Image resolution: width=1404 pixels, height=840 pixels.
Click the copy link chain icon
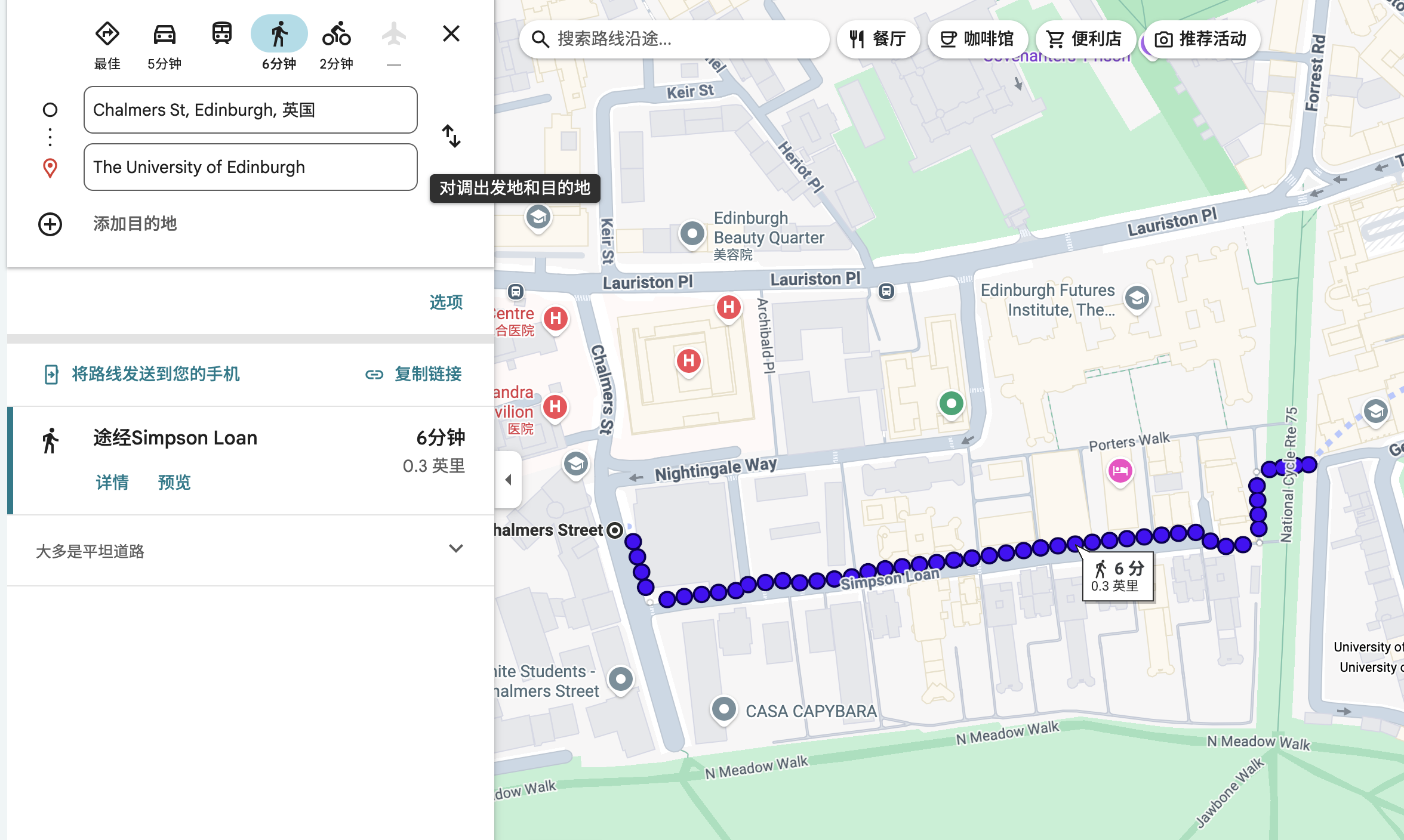pos(374,375)
